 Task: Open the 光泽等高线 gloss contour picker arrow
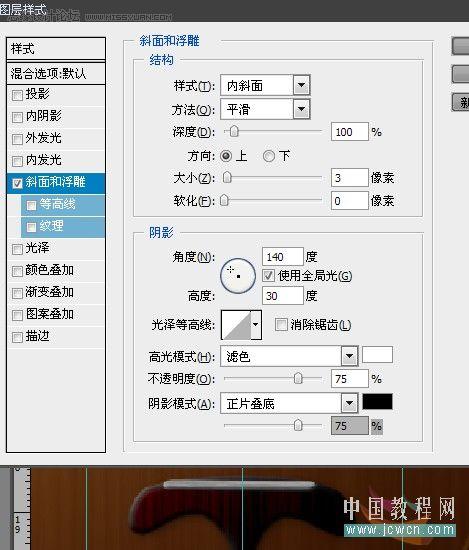(x=256, y=325)
